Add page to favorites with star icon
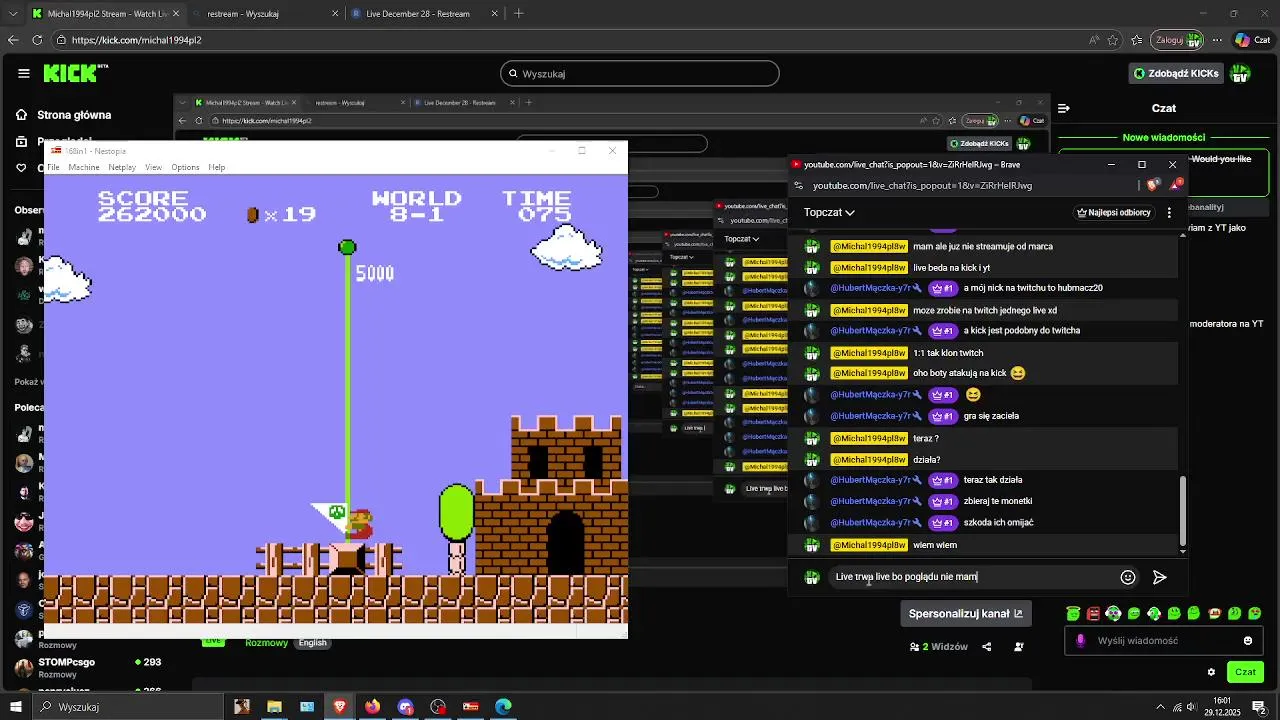The height and width of the screenshot is (720, 1280). [1113, 40]
